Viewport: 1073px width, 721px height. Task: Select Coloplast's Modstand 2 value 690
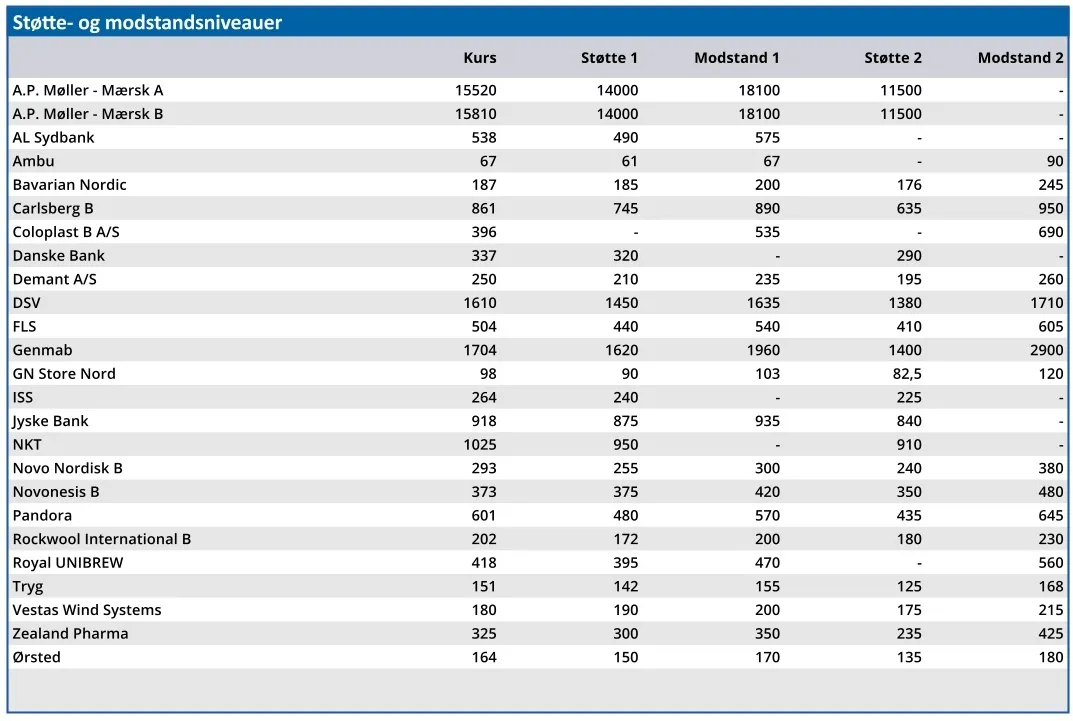click(1050, 232)
